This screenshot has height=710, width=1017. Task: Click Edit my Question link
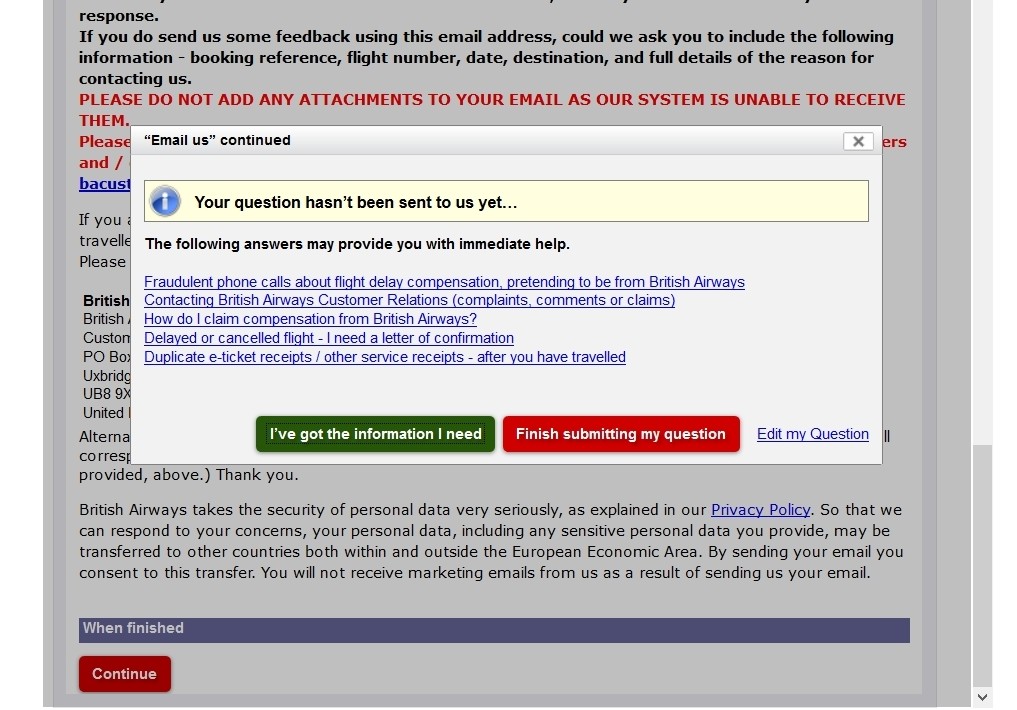(x=813, y=434)
